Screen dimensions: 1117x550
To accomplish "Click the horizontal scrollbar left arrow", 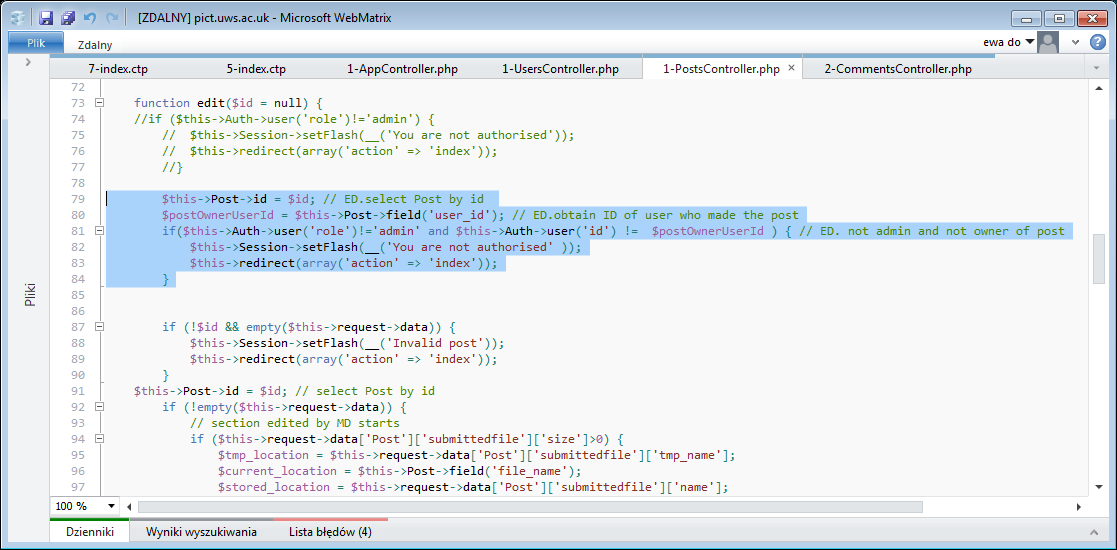I will point(129,507).
